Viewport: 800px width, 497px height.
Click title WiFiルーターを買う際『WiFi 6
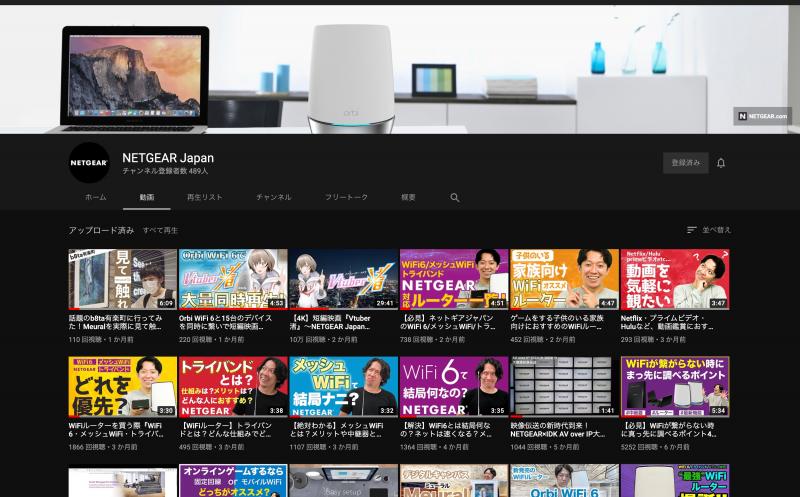(x=116, y=430)
